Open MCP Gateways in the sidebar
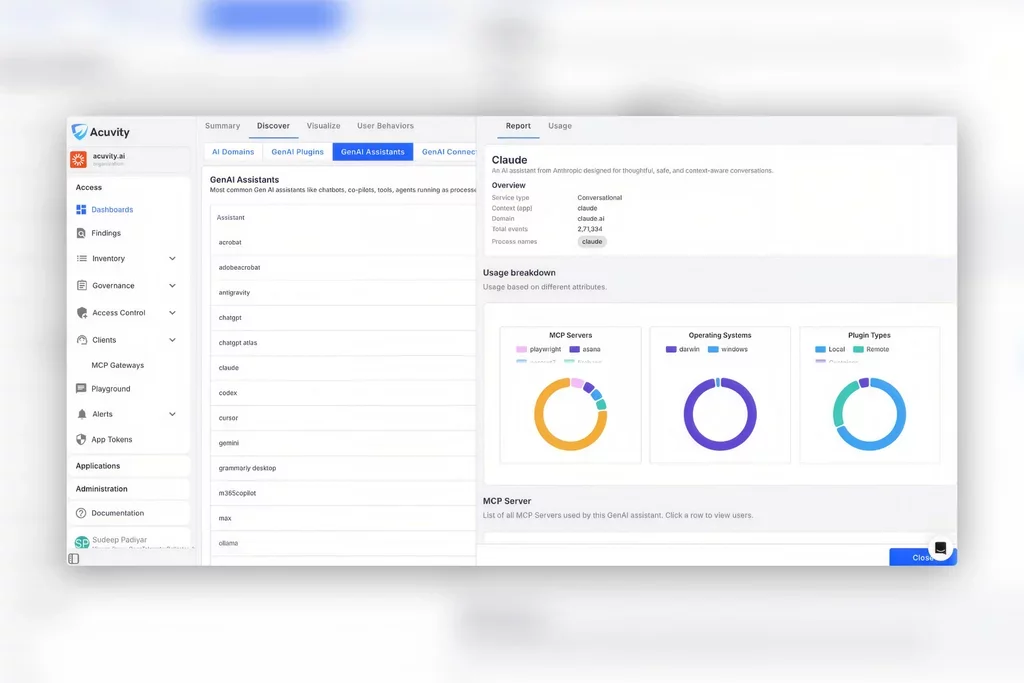Screen dimensions: 1024x683 click(x=118, y=365)
